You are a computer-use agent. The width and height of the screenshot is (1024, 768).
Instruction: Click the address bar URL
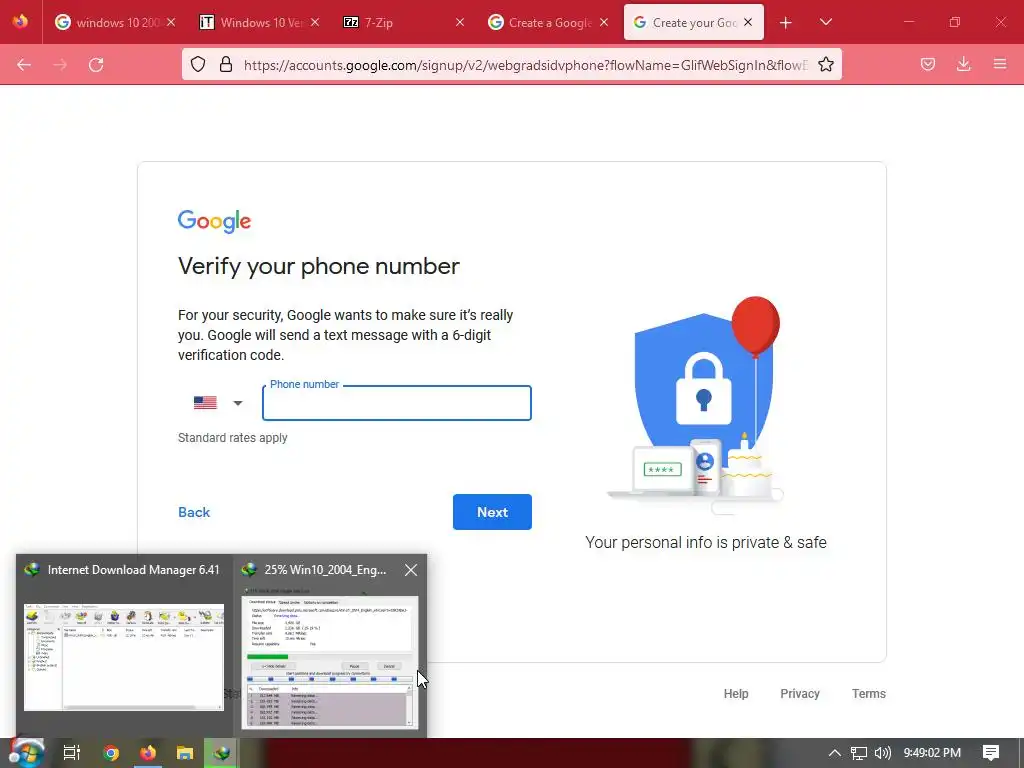(525, 65)
